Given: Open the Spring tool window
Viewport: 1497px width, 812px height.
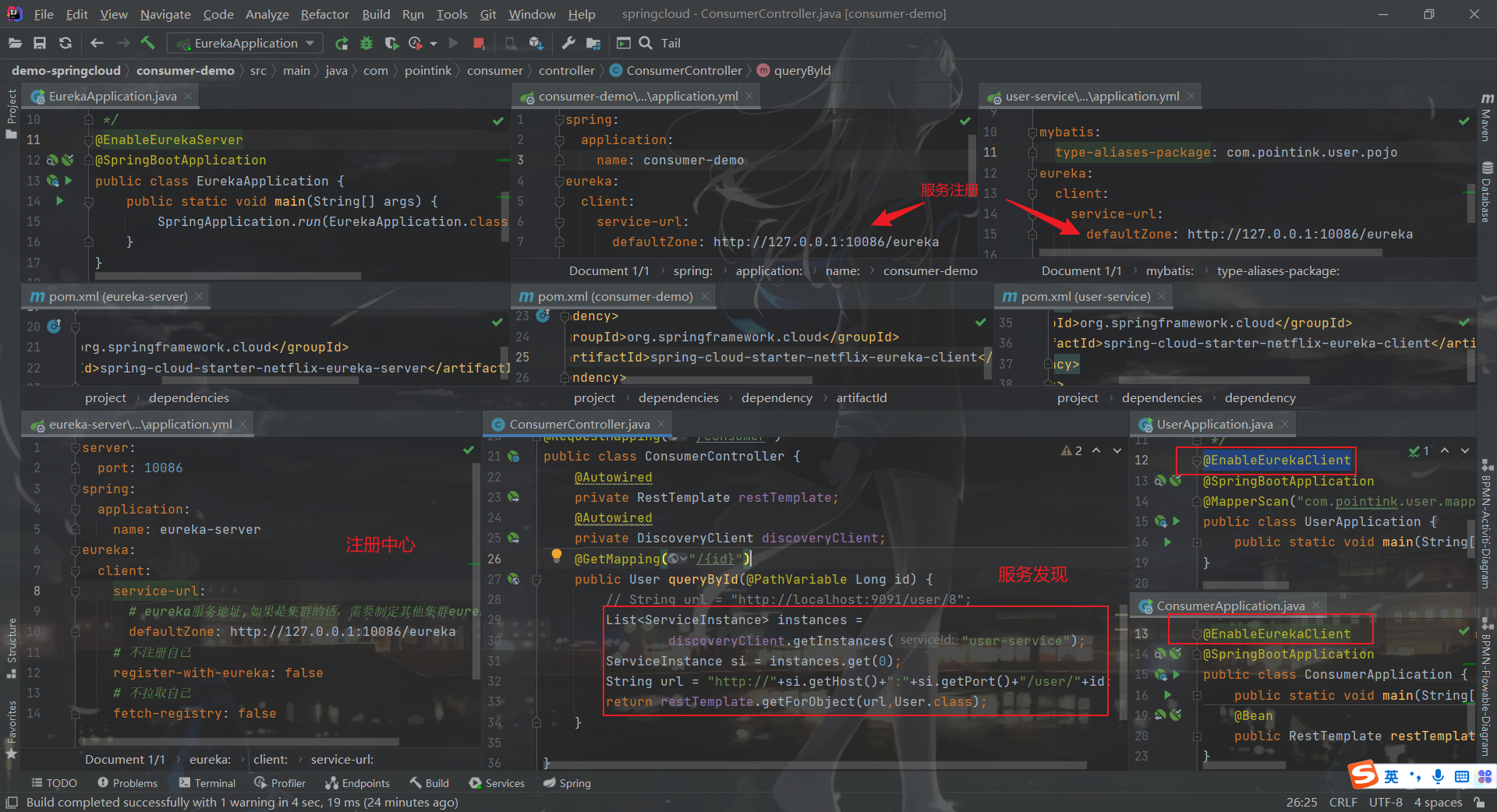Looking at the screenshot, I should pos(567,783).
